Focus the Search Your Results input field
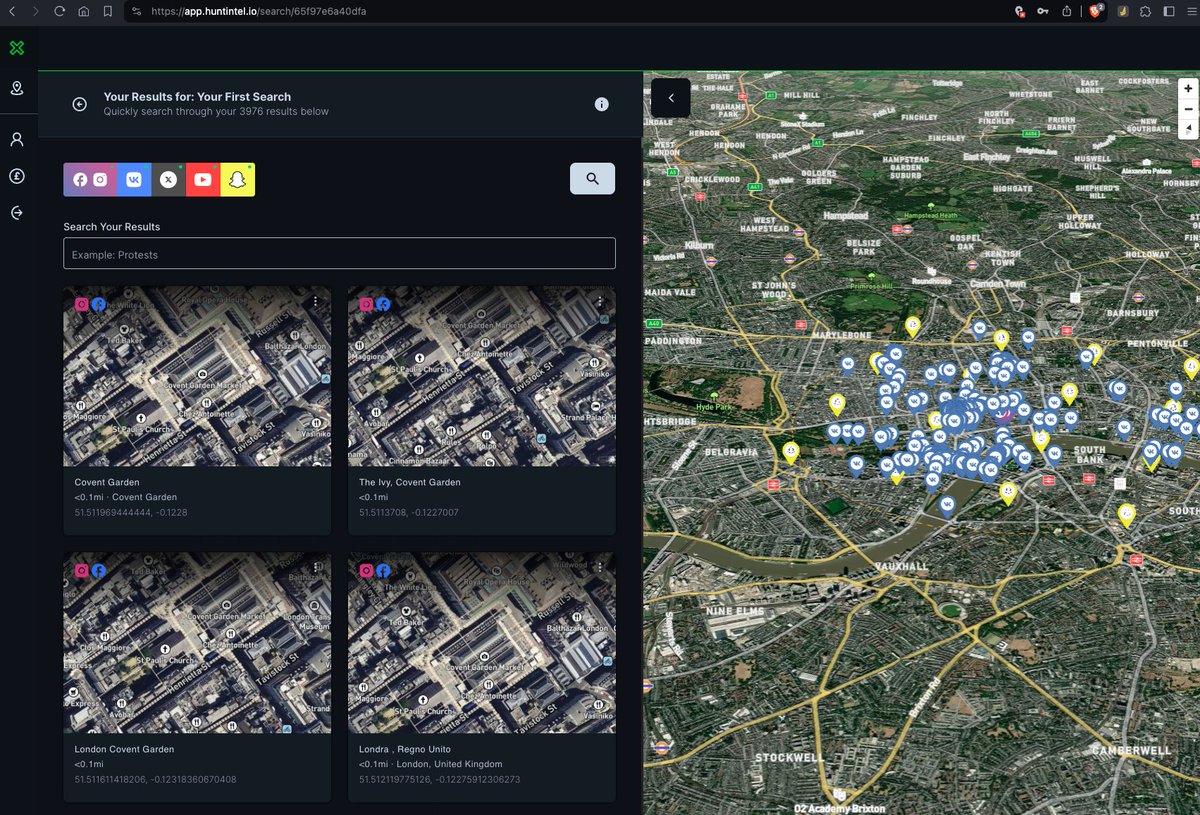 339,253
